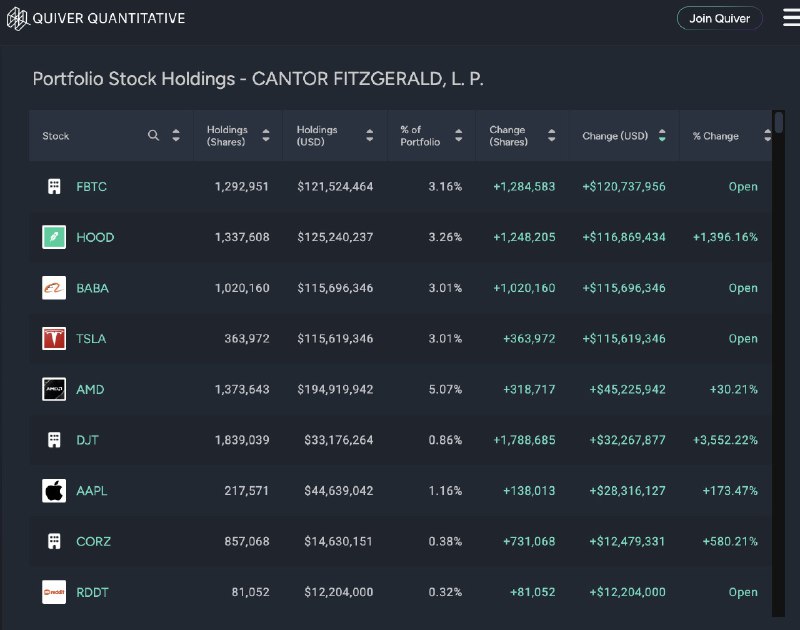The height and width of the screenshot is (630, 800).
Task: Click the AMD logo icon
Action: (x=54, y=389)
